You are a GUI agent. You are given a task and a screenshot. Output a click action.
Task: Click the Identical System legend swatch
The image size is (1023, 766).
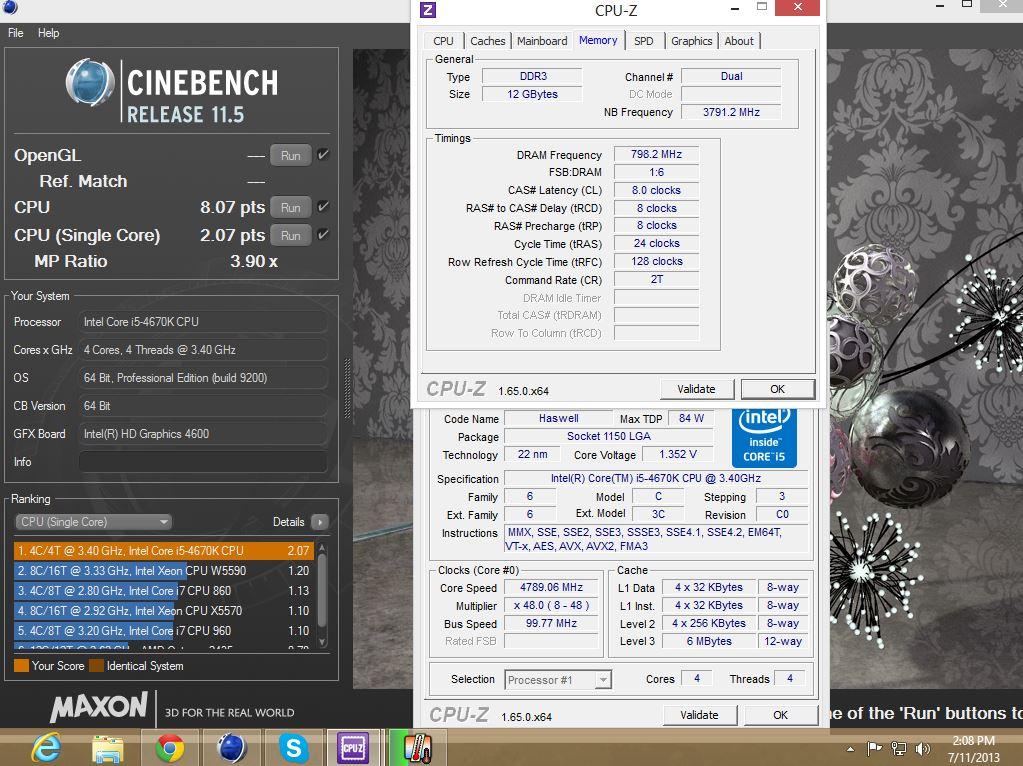point(97,666)
